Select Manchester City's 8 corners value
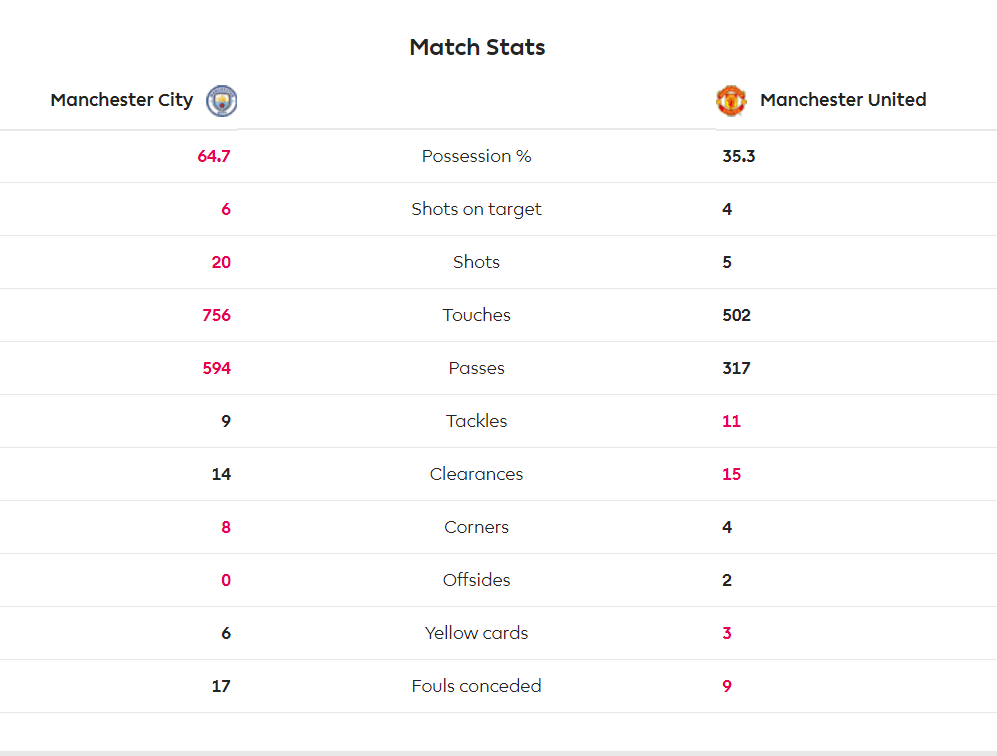Viewport: 997px width, 756px height. [x=226, y=527]
